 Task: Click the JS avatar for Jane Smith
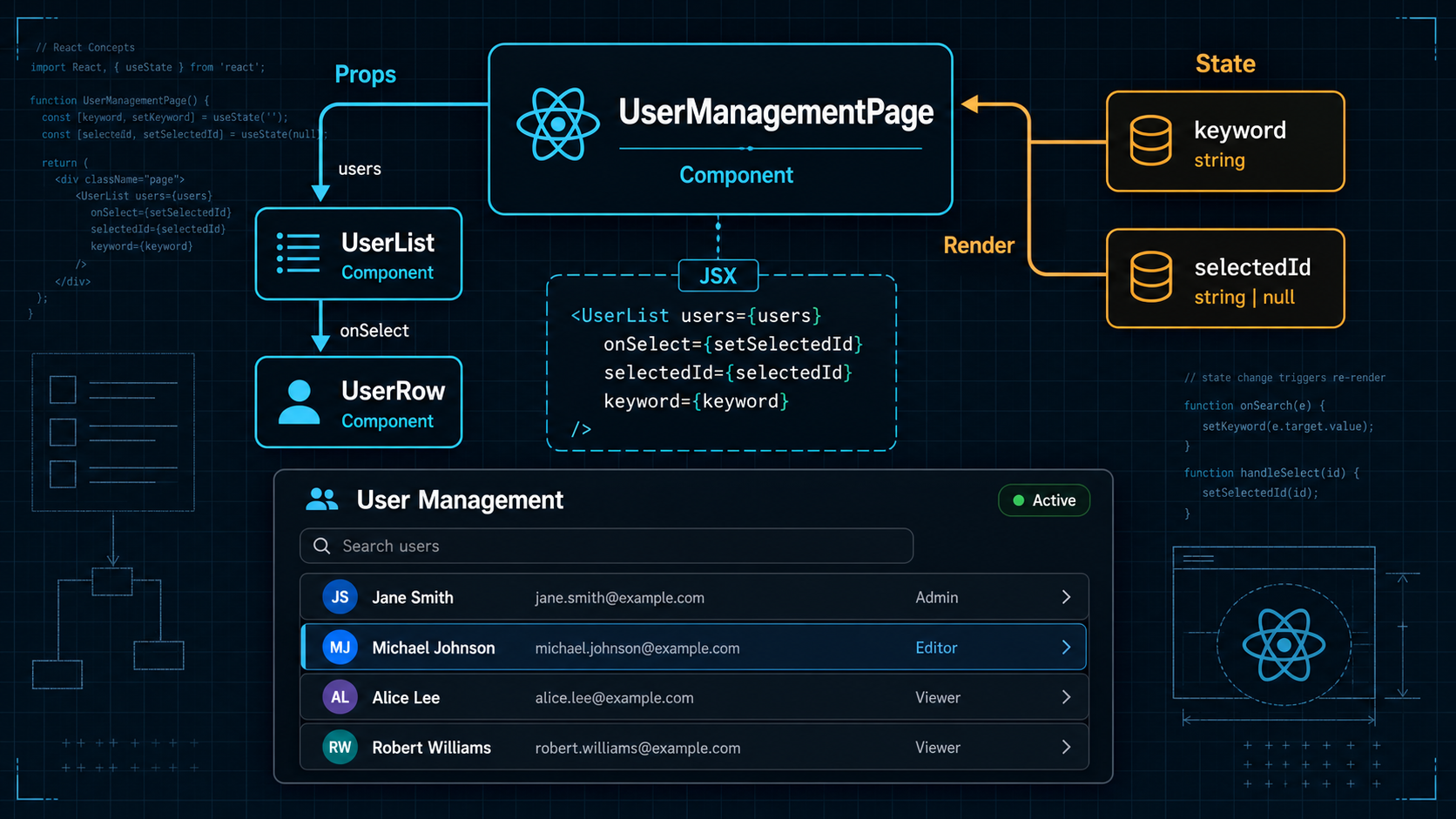tap(340, 597)
